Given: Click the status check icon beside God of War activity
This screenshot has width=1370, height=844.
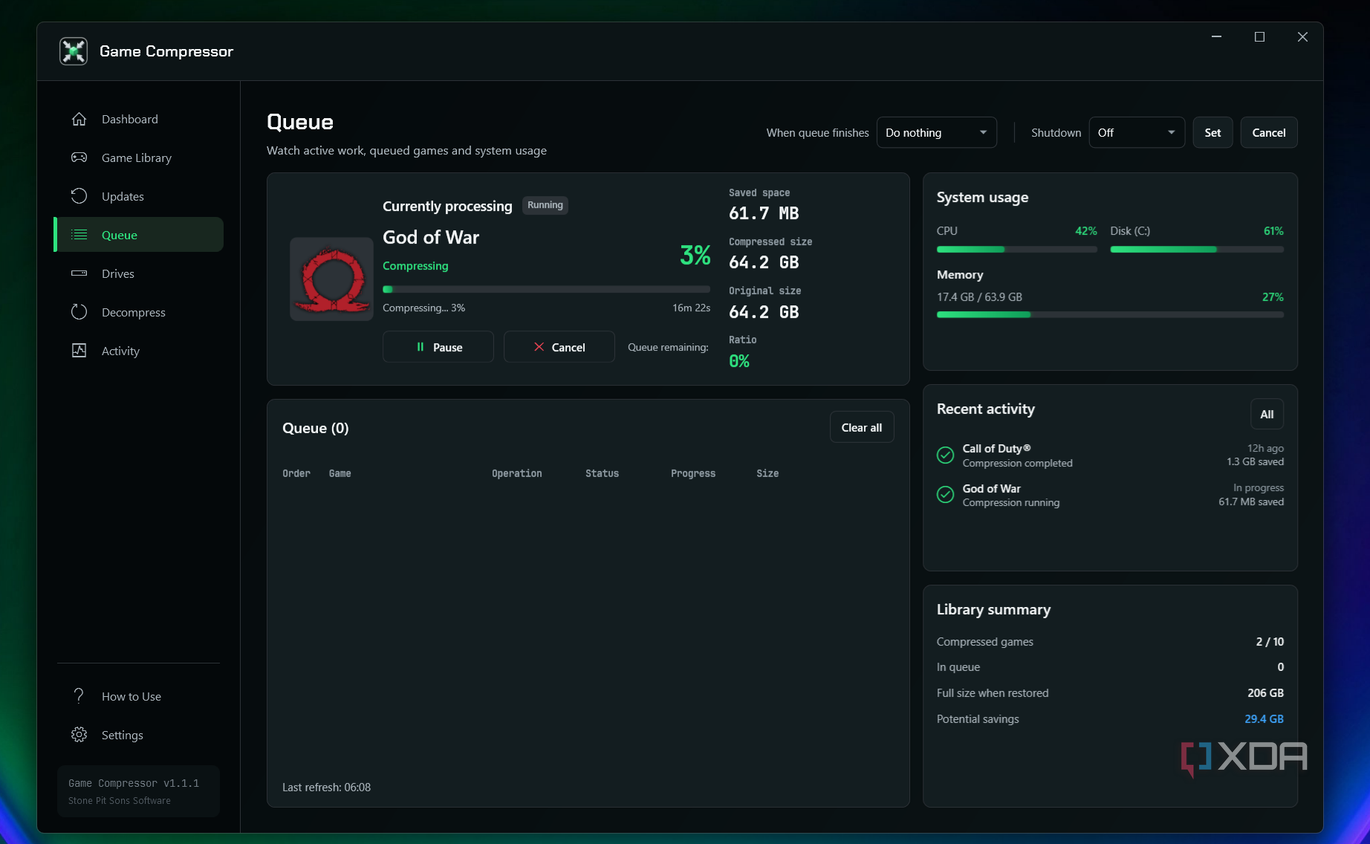Looking at the screenshot, I should pyautogui.click(x=945, y=495).
